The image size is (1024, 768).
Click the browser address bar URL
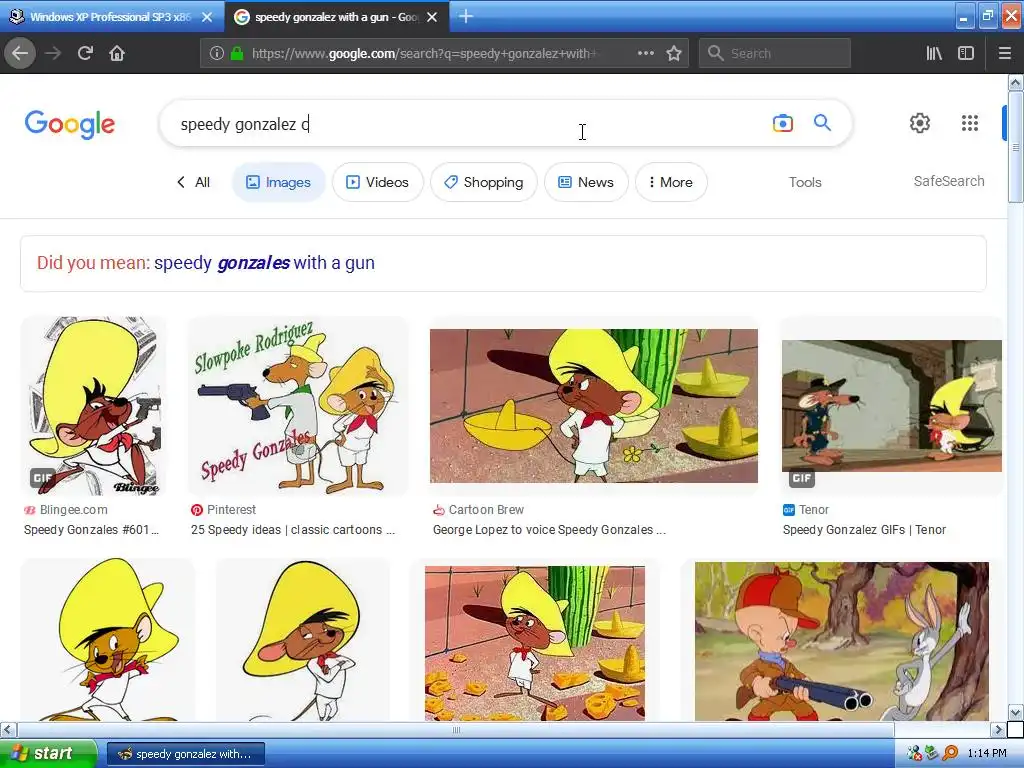[424, 54]
